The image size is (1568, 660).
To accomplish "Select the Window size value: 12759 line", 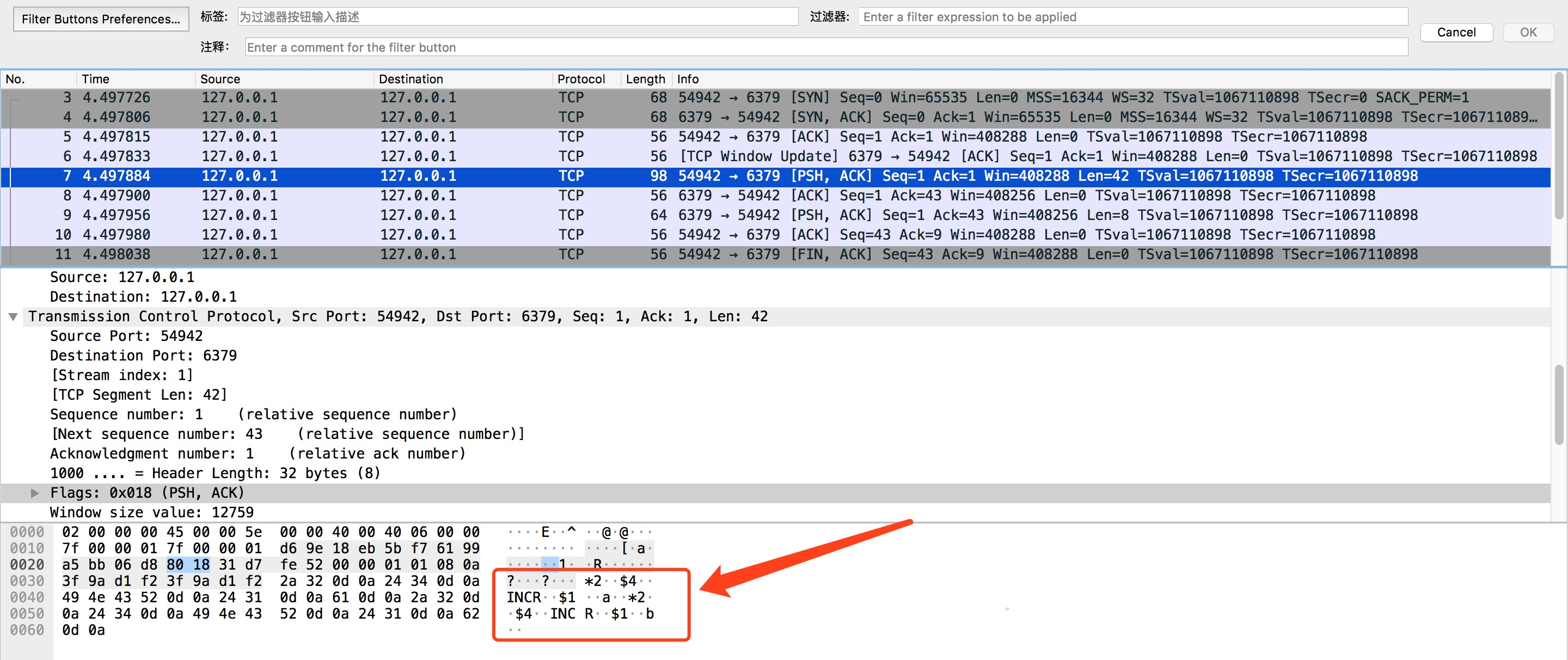I will tap(151, 512).
